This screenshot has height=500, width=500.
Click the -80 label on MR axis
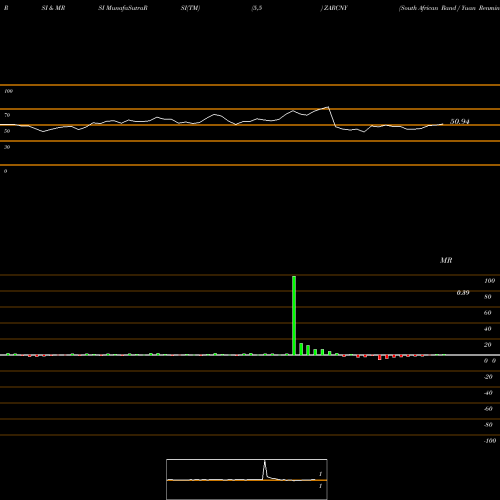[488, 425]
